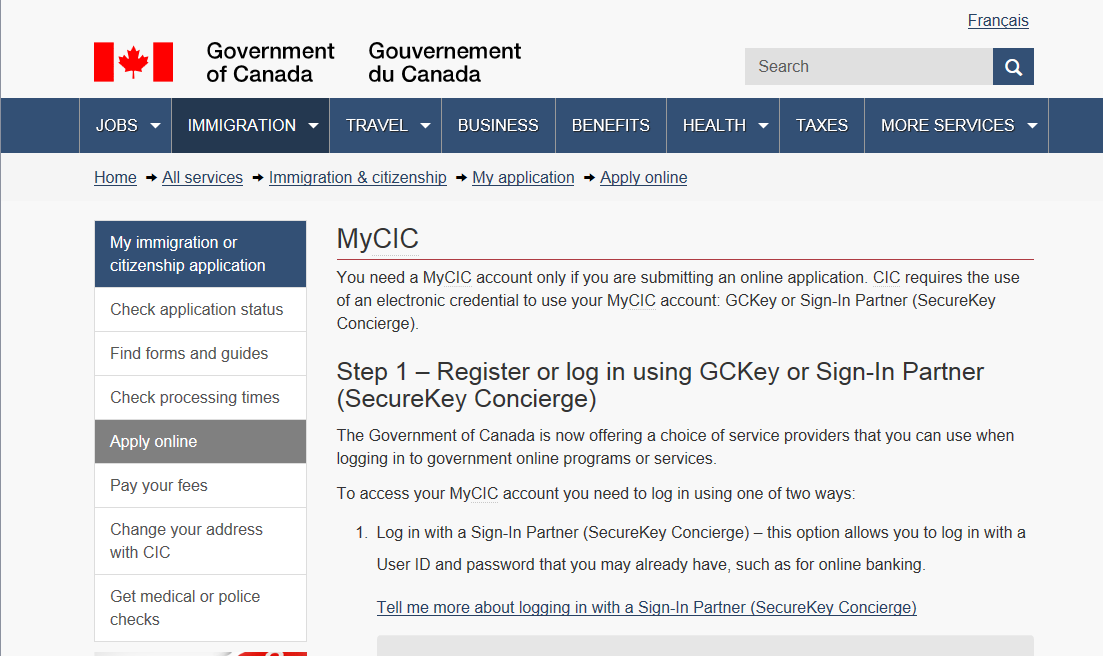Click Apply online breadcrumb link
The image size is (1103, 656).
644,177
